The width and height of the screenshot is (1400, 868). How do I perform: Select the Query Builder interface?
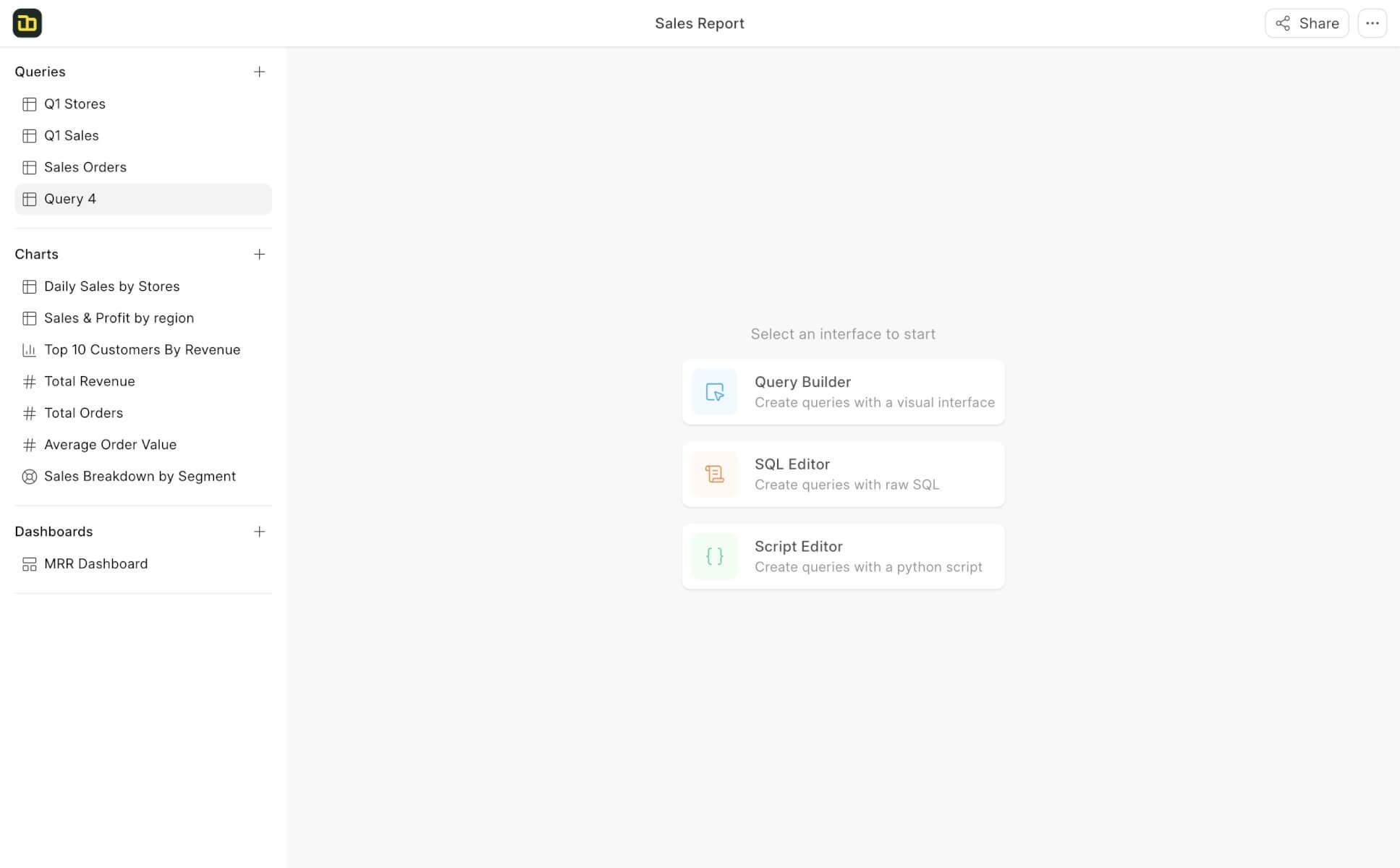[842, 391]
